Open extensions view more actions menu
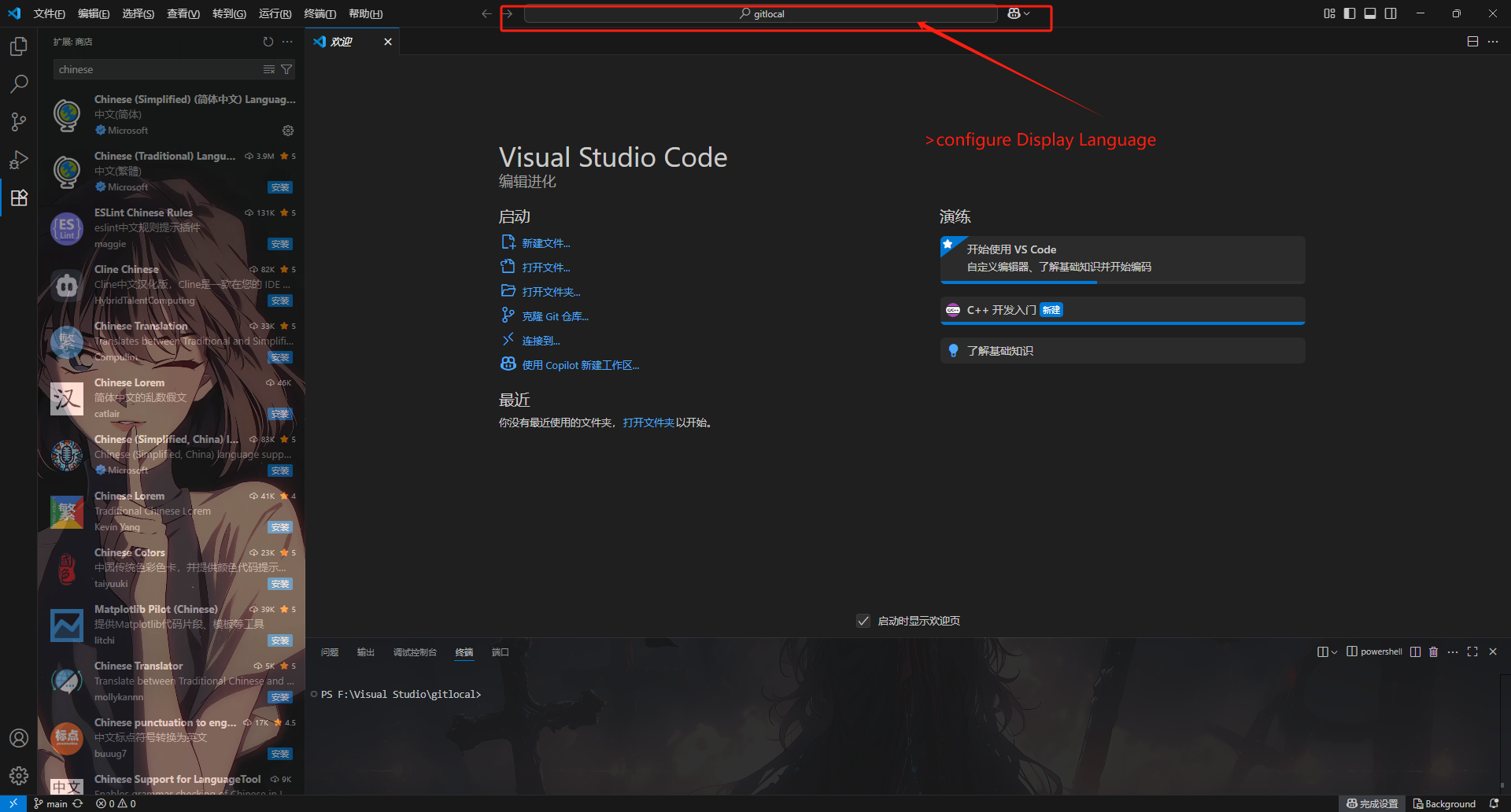 point(287,42)
